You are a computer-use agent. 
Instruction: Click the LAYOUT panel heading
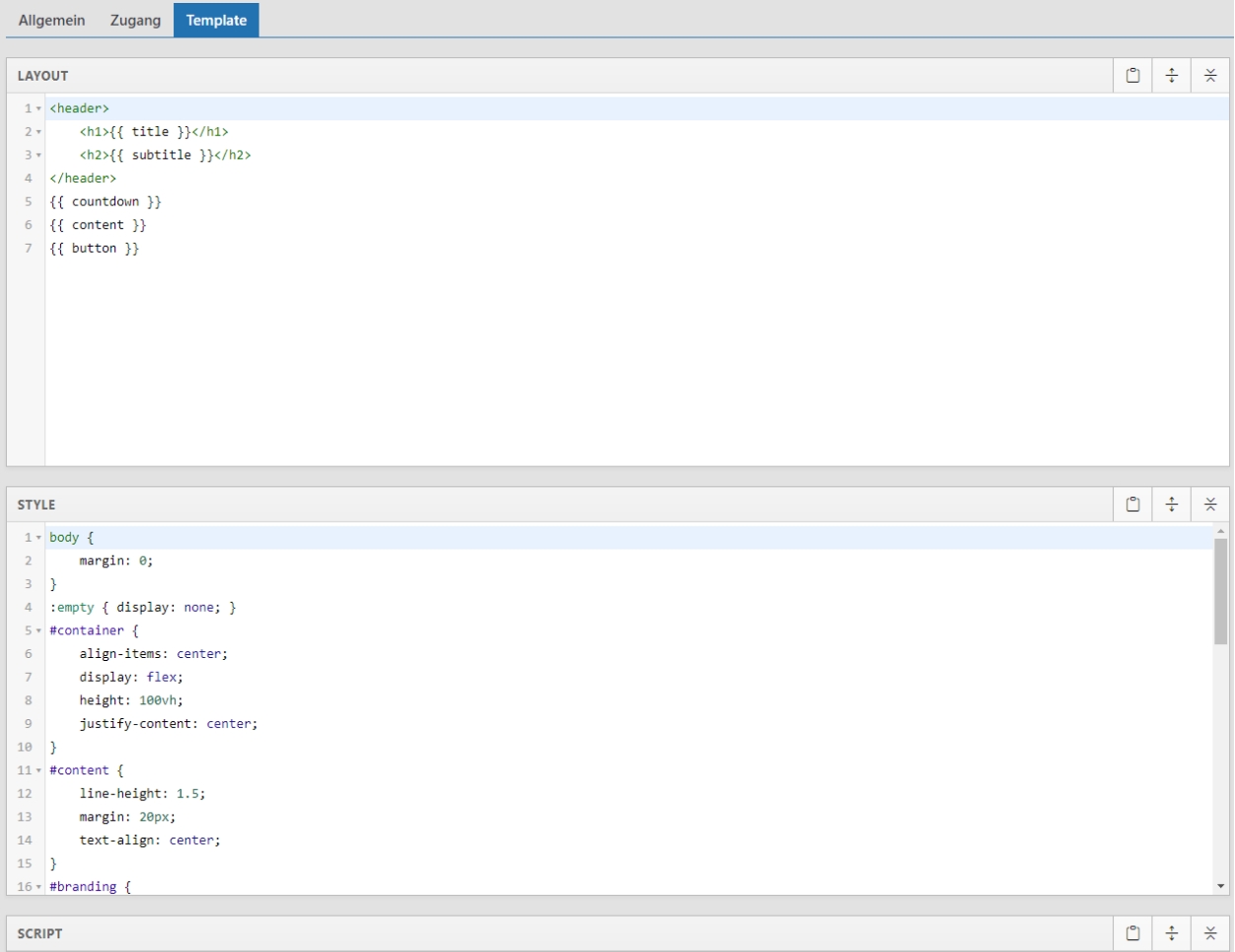42,76
